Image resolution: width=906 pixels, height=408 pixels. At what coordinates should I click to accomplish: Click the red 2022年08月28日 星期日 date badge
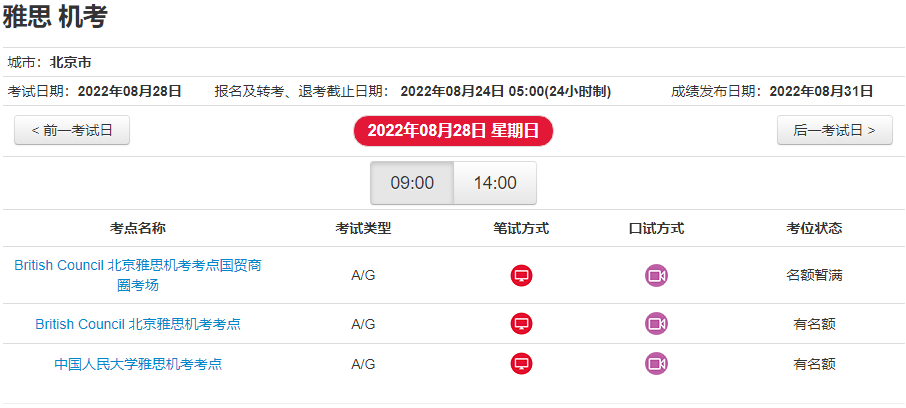454,131
